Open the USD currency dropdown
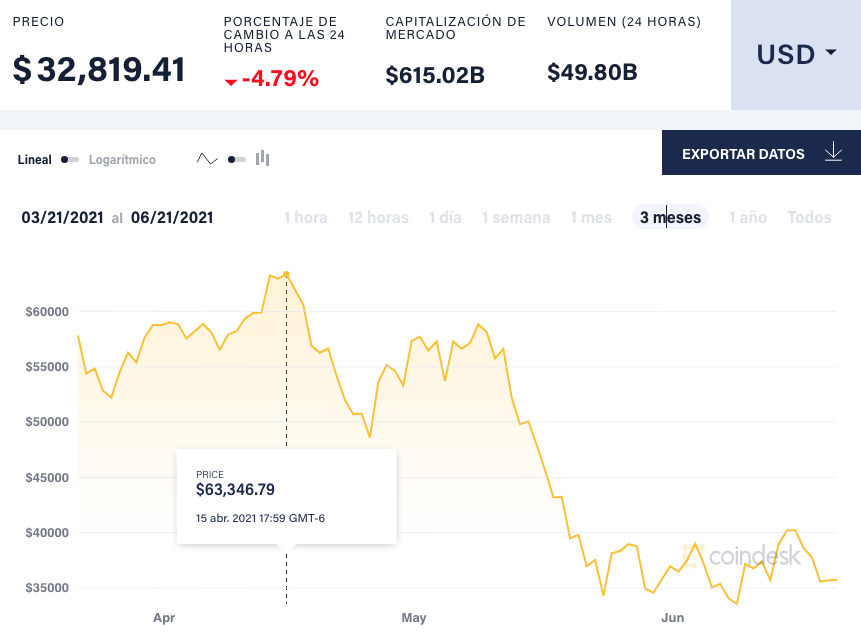The height and width of the screenshot is (635, 861). pos(796,54)
